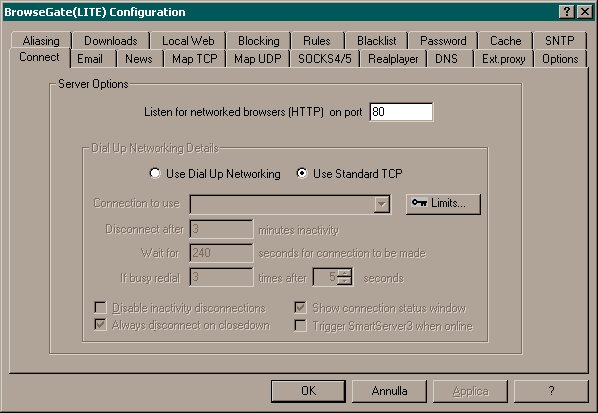The image size is (598, 413).
Task: Go to the Rules tab
Action: tap(317, 40)
